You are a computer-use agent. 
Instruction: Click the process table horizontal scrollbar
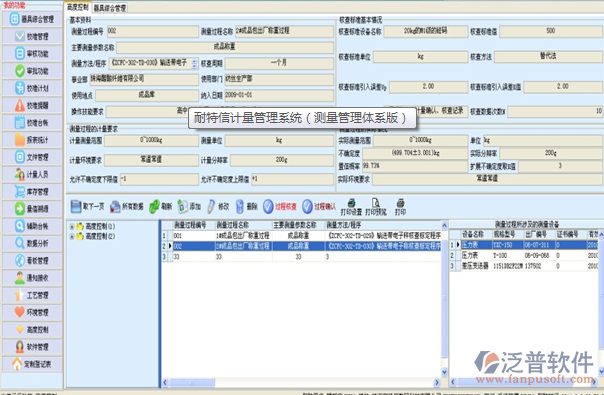[301, 383]
